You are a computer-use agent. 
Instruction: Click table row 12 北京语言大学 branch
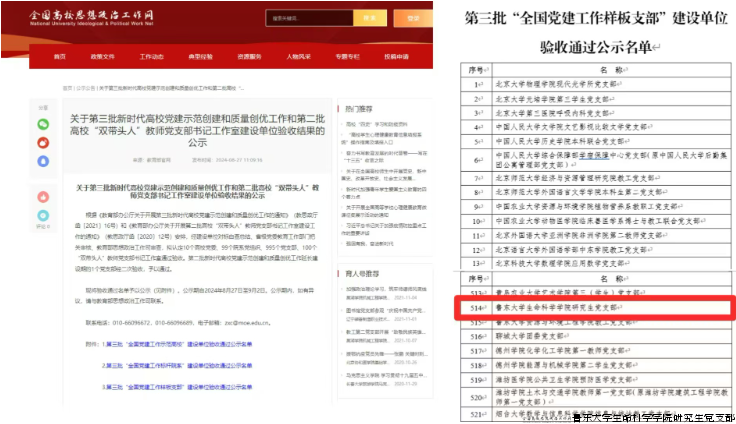coord(596,250)
